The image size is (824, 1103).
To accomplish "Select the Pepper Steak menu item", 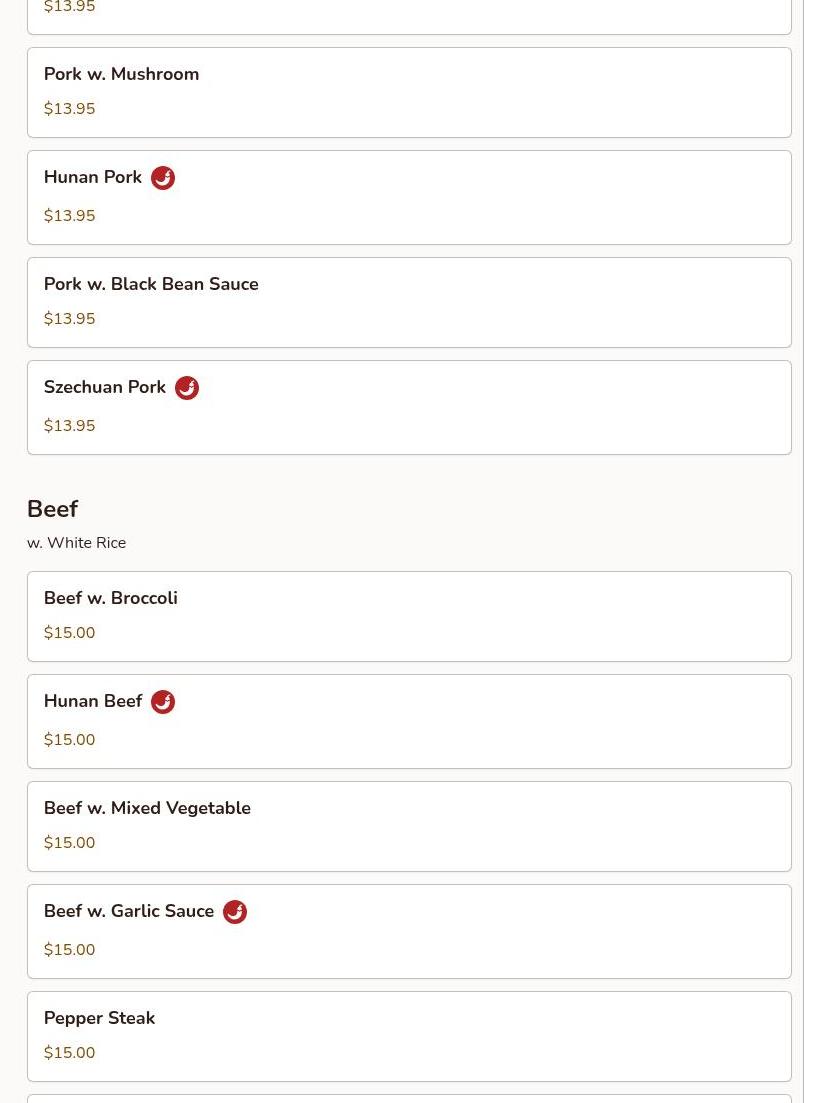I will click(99, 1018).
